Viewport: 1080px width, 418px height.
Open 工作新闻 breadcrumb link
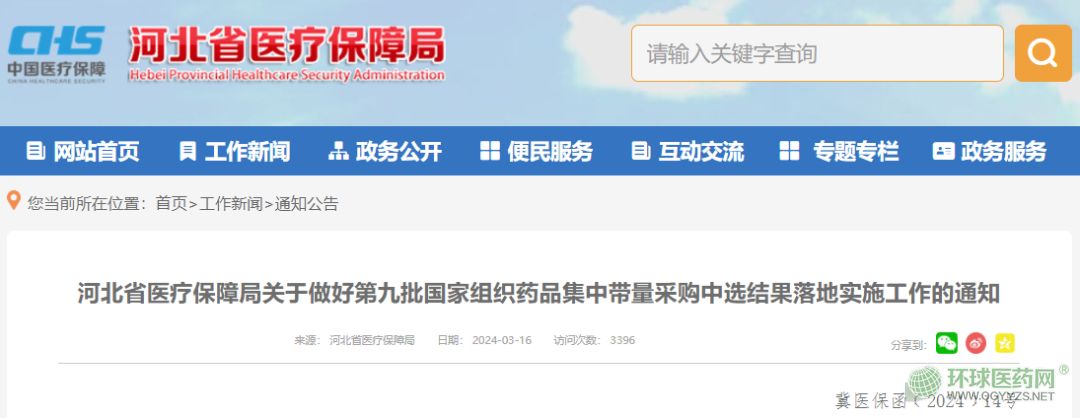(231, 203)
